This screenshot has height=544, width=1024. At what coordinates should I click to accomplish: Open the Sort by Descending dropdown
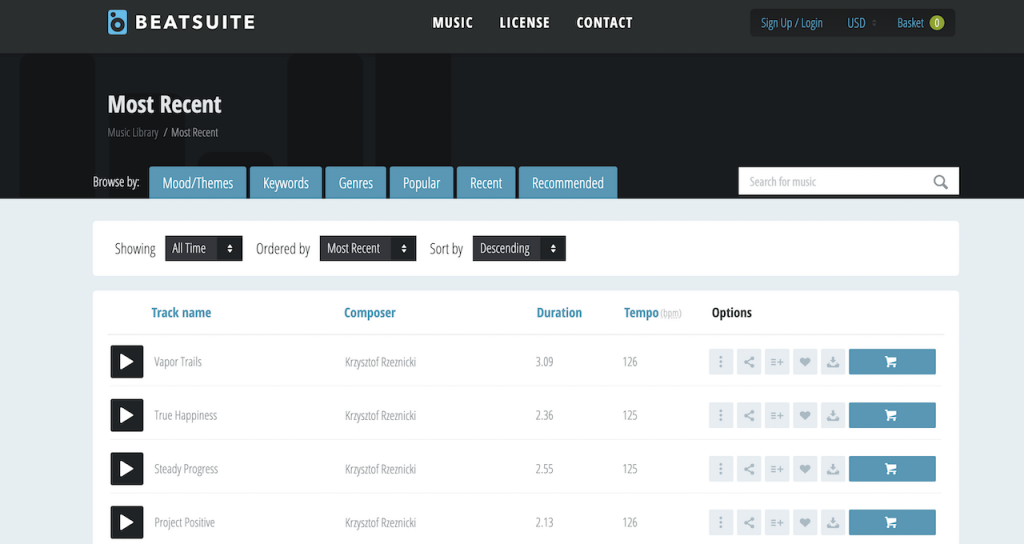(519, 248)
